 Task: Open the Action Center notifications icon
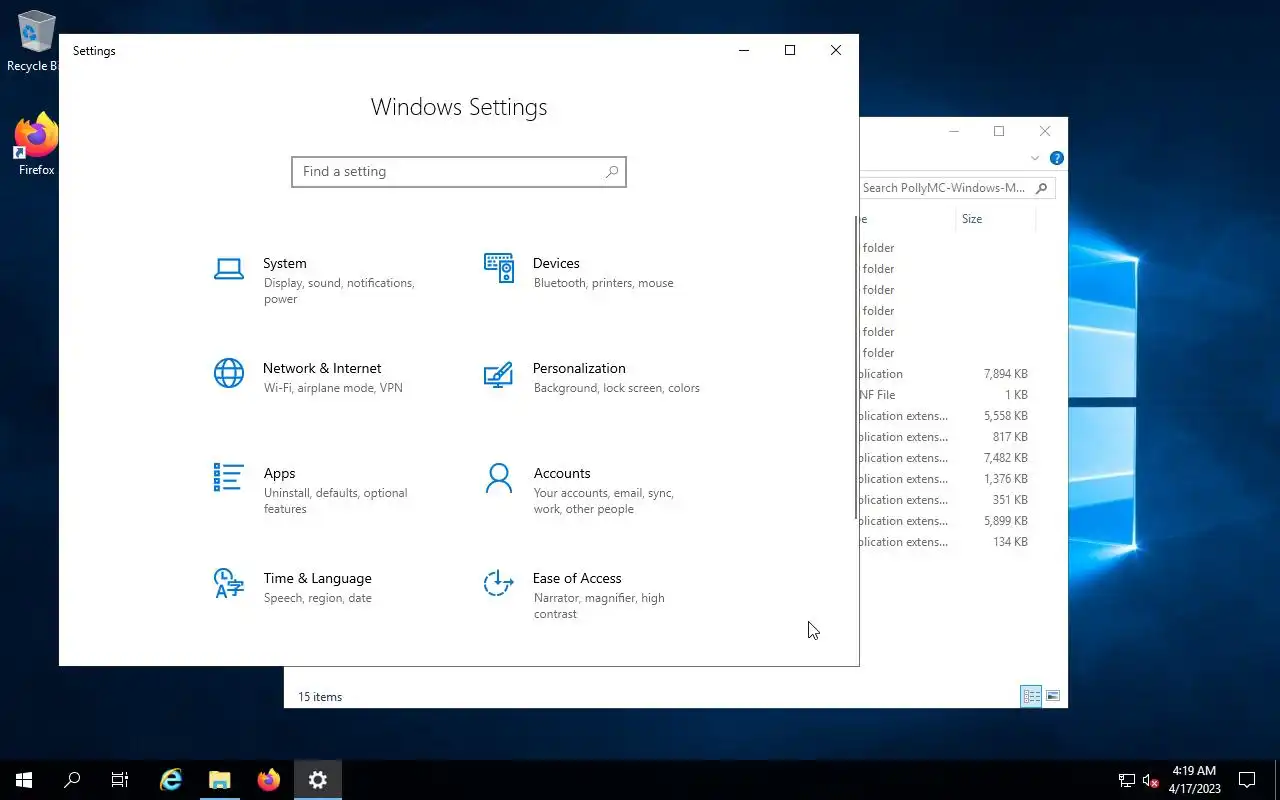point(1247,780)
